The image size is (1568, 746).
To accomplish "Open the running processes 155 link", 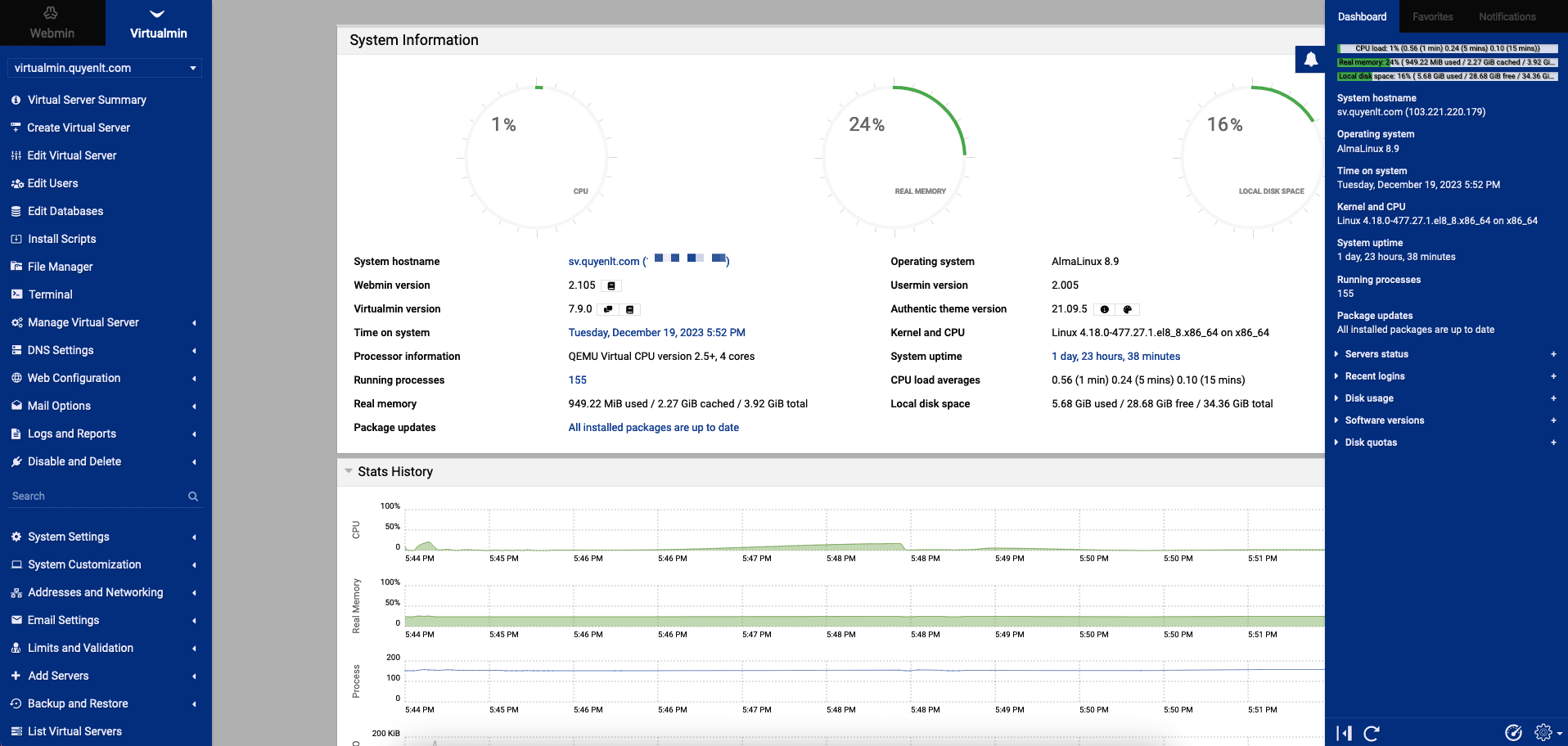I will coord(577,380).
